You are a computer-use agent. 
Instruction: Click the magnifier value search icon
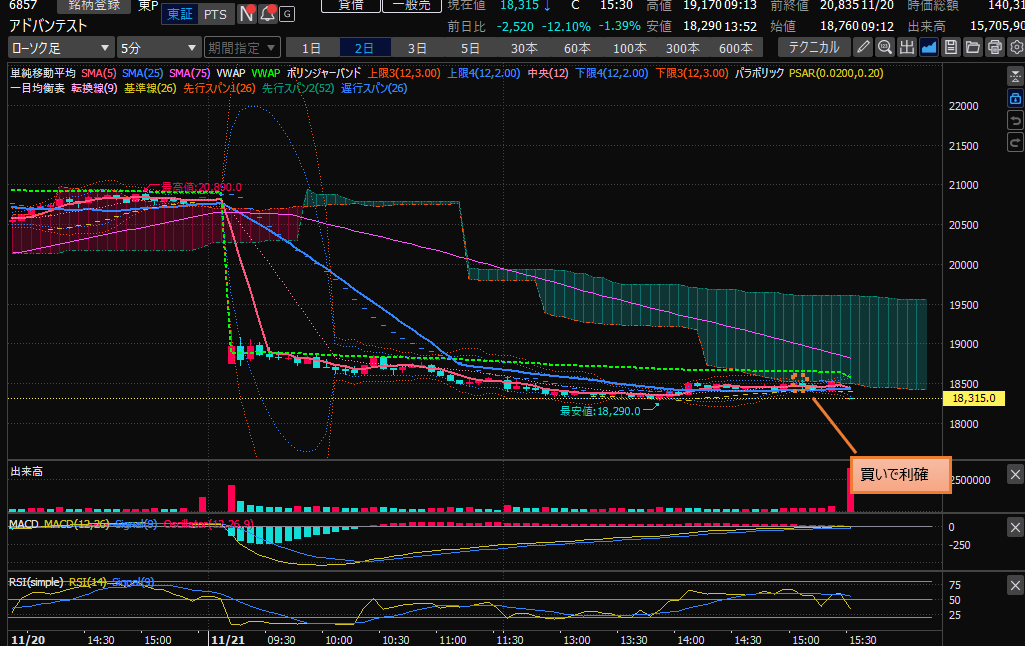[885, 47]
